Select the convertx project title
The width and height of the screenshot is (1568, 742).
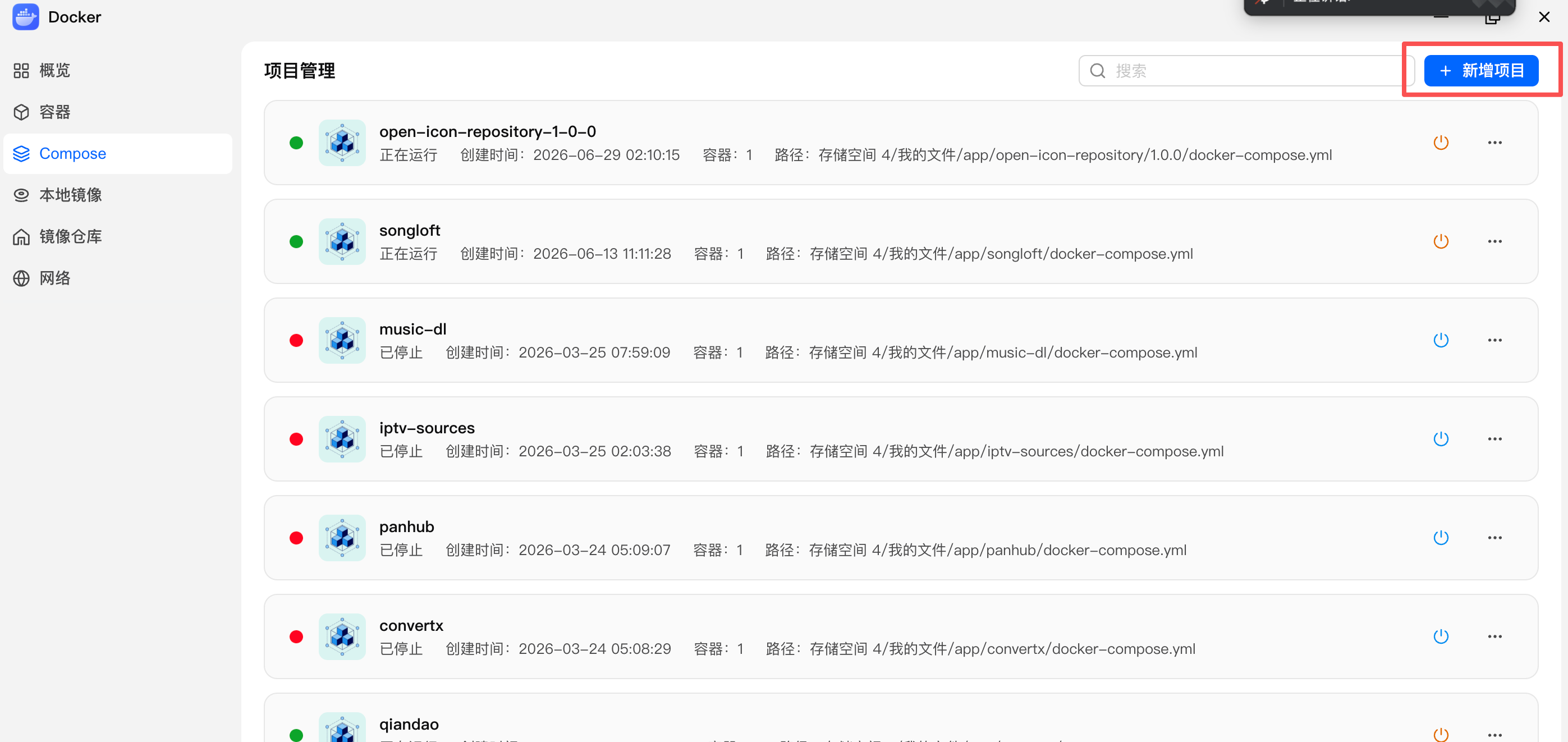coord(411,626)
